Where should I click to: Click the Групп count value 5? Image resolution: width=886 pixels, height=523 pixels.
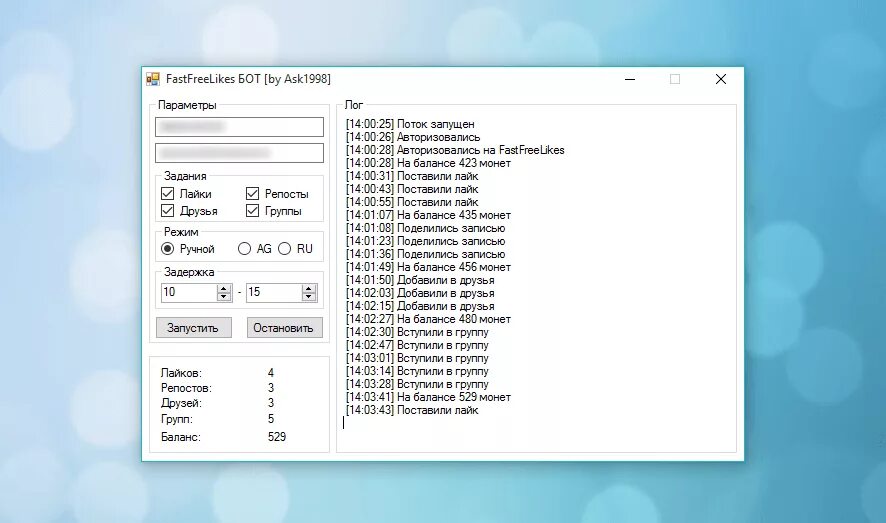271,419
